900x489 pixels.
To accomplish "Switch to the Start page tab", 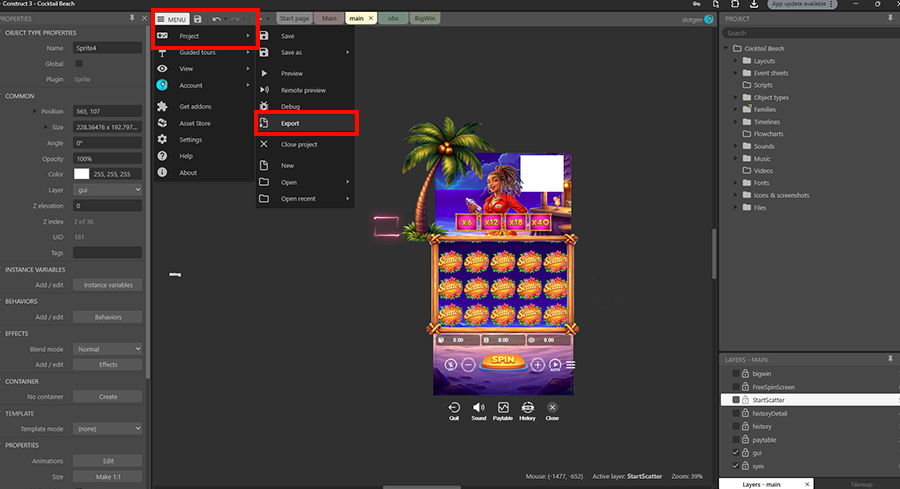I will click(294, 18).
